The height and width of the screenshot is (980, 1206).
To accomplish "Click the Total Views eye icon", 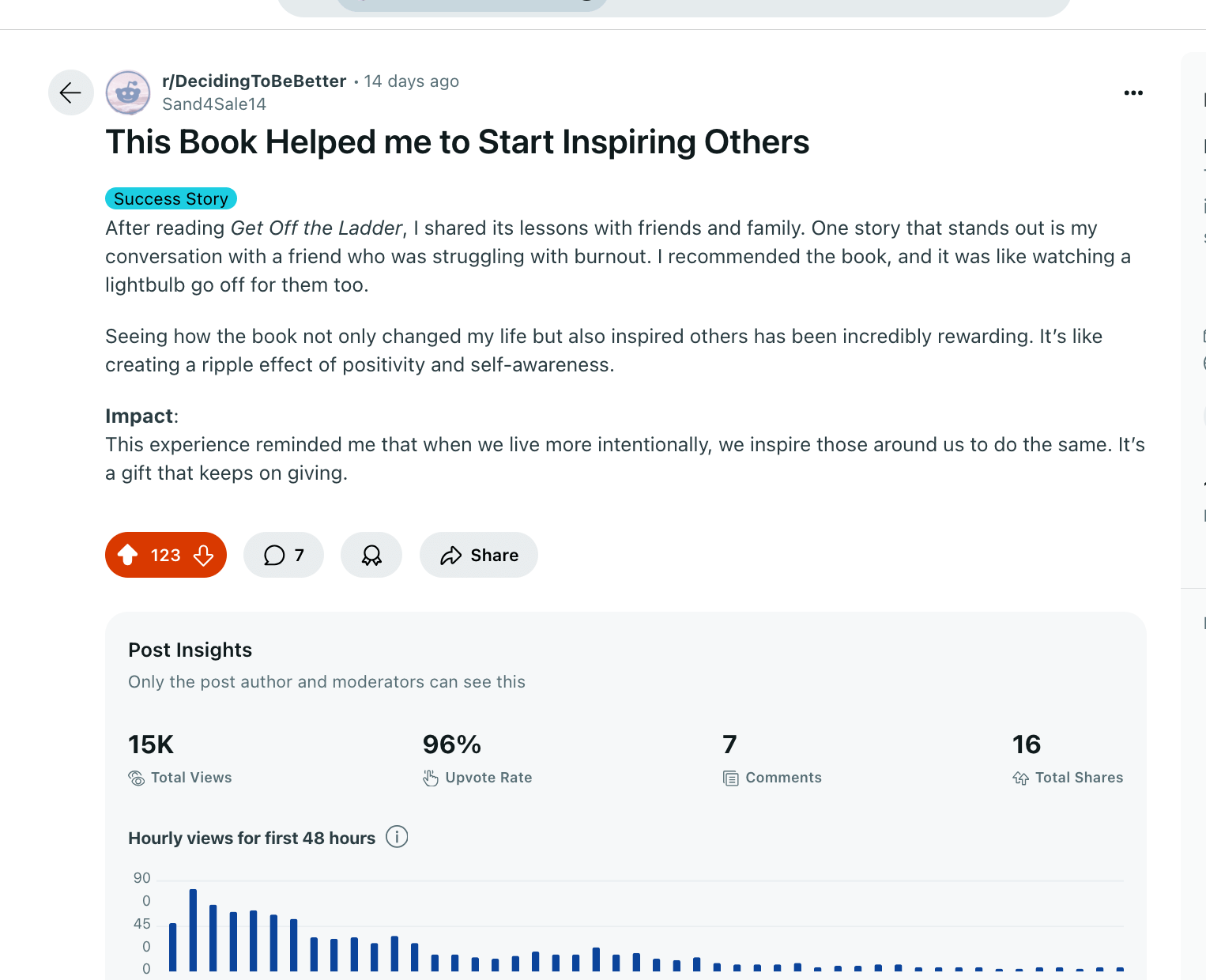I will pyautogui.click(x=137, y=778).
